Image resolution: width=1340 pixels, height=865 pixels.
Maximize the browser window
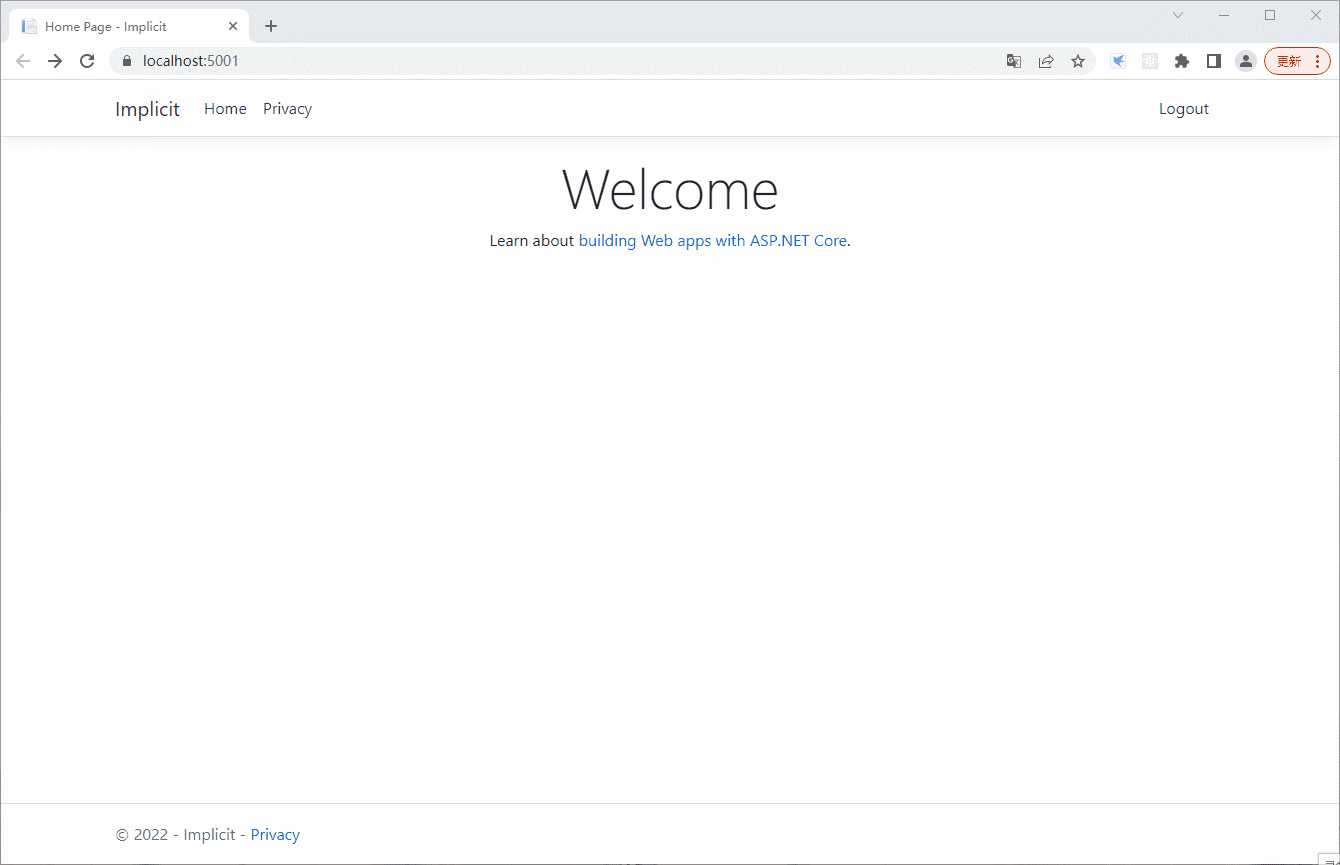coord(1270,15)
